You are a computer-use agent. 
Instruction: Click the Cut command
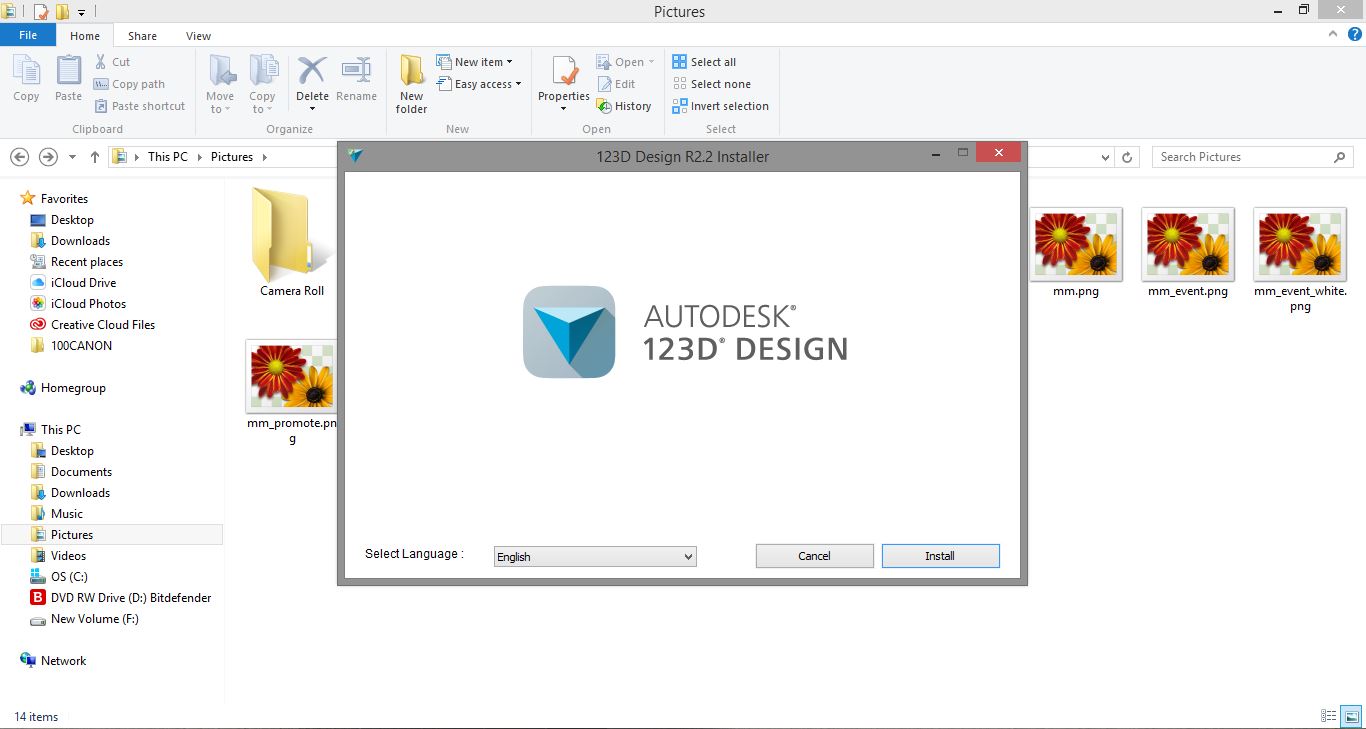112,62
